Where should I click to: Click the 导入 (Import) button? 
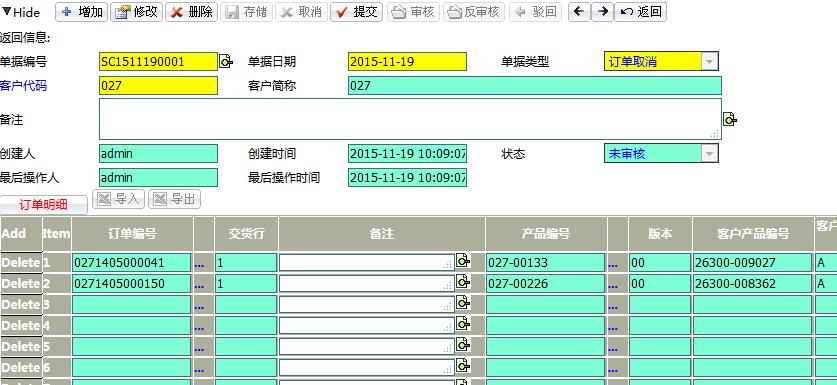tap(119, 199)
